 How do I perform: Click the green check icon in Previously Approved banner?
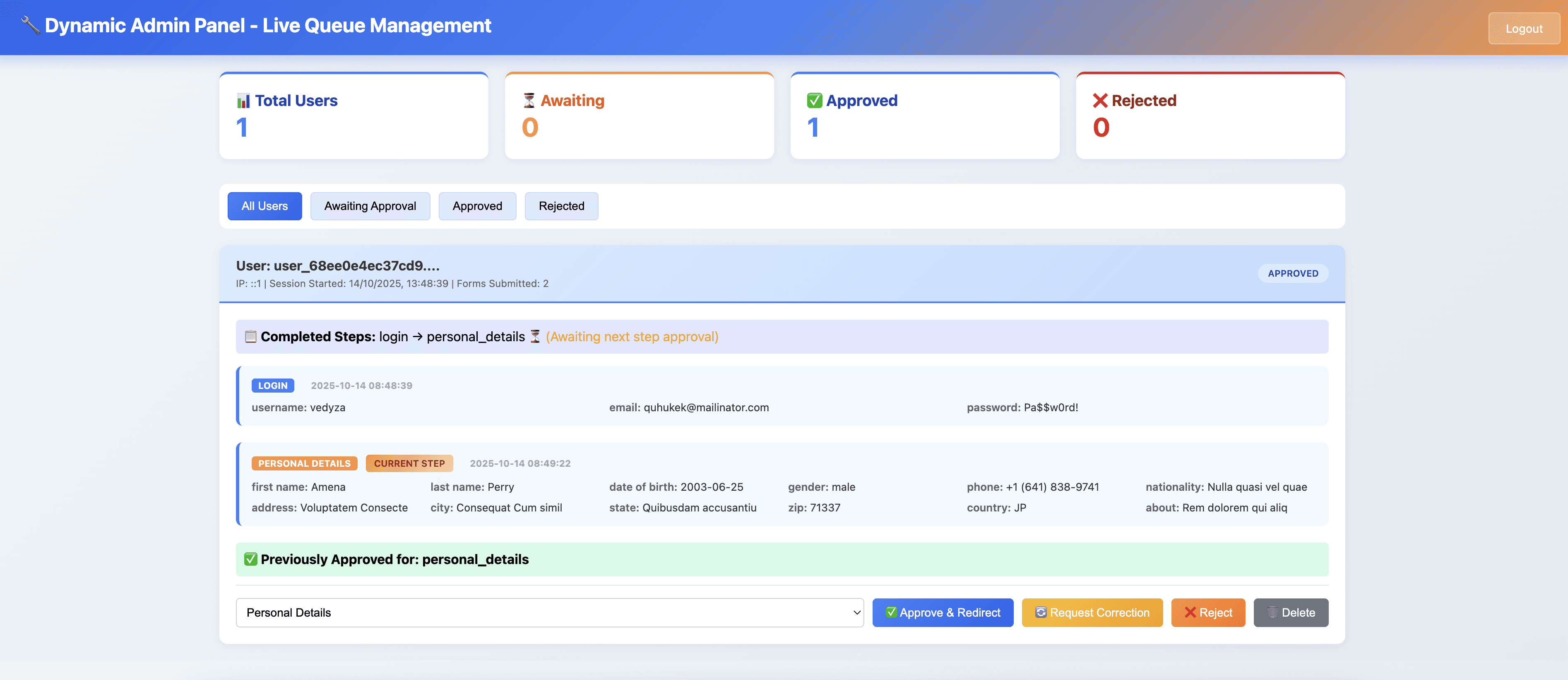[250, 559]
